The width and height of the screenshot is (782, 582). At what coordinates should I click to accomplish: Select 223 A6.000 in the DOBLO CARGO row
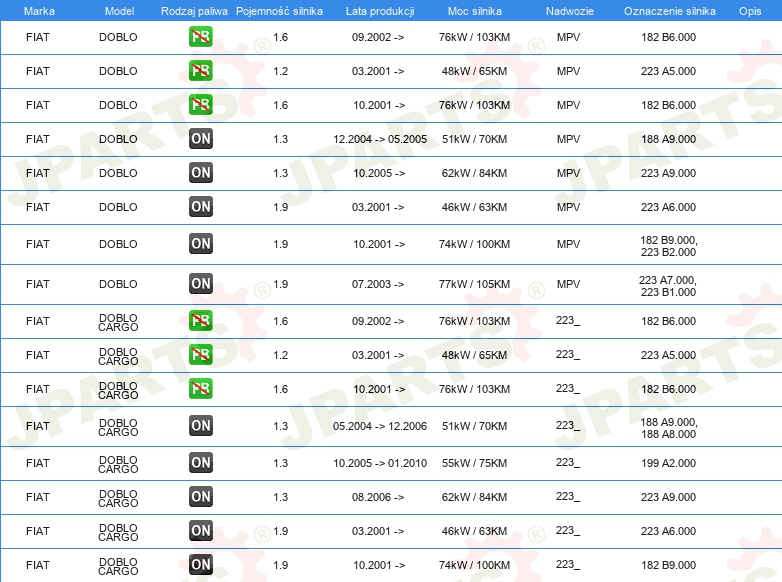[x=668, y=531]
